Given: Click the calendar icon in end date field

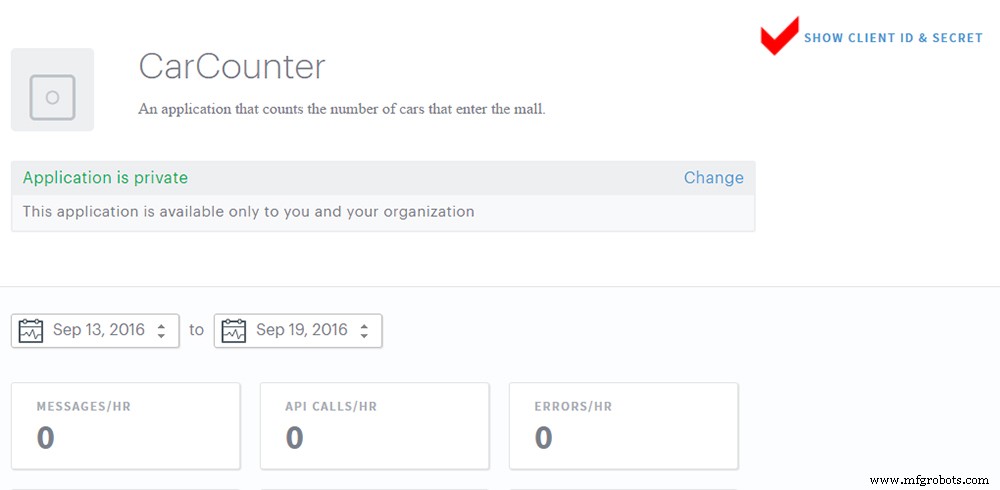Looking at the screenshot, I should (234, 330).
